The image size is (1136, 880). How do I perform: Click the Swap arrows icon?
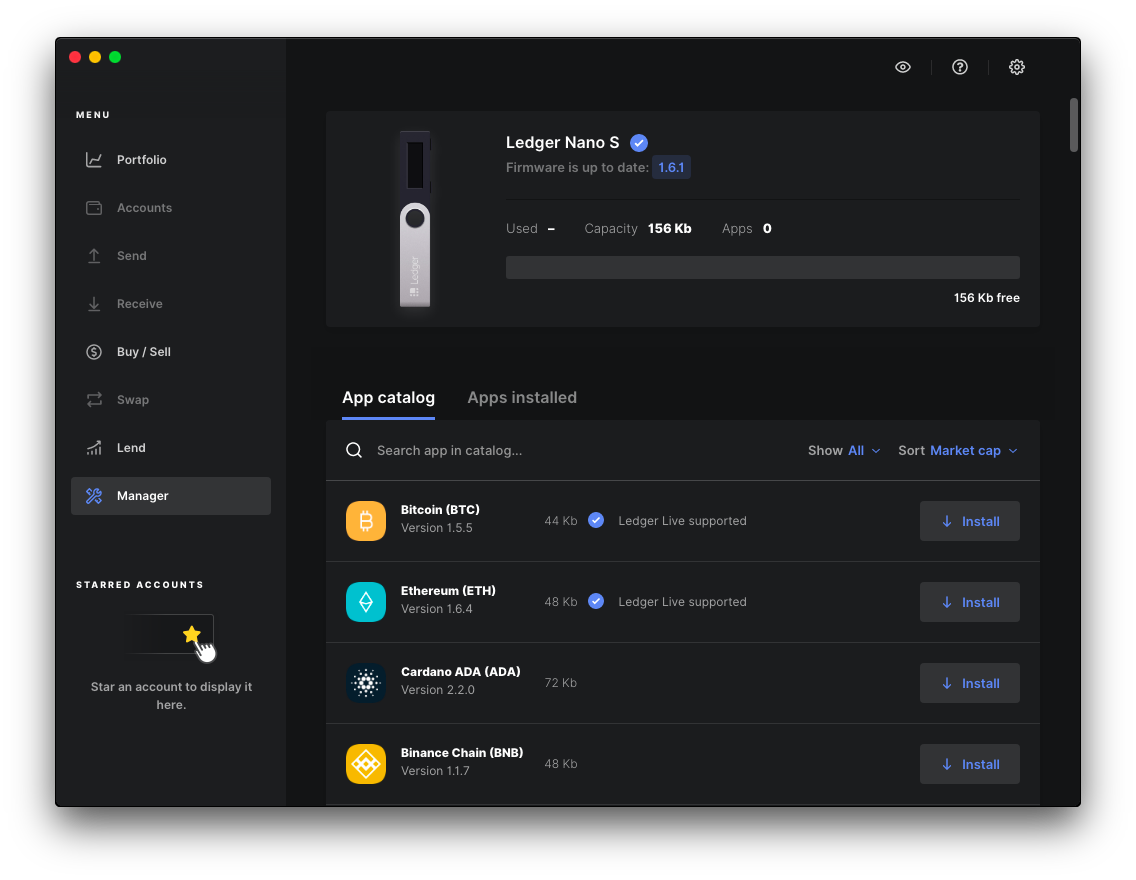(x=94, y=400)
